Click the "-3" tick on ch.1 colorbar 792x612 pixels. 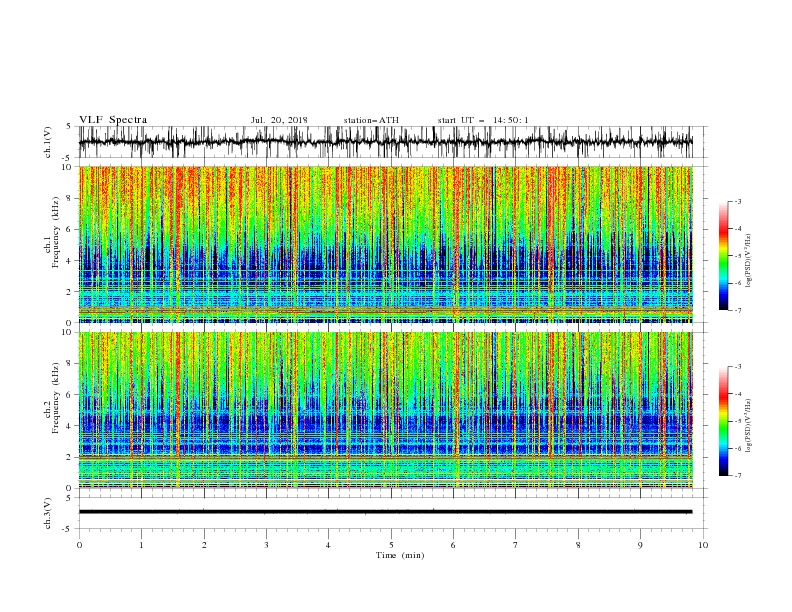pyautogui.click(x=737, y=201)
